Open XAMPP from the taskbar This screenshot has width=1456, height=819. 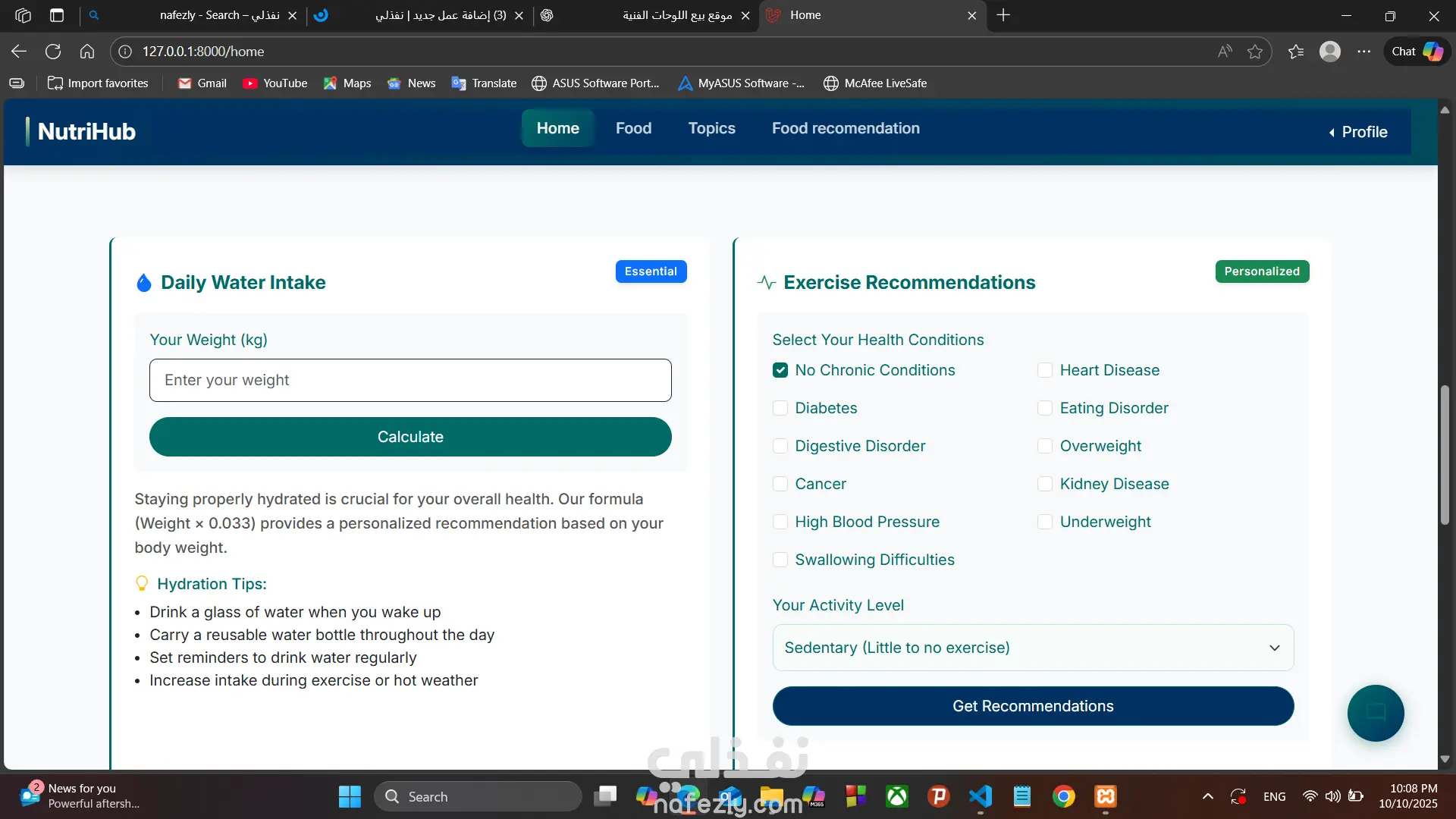1106,796
